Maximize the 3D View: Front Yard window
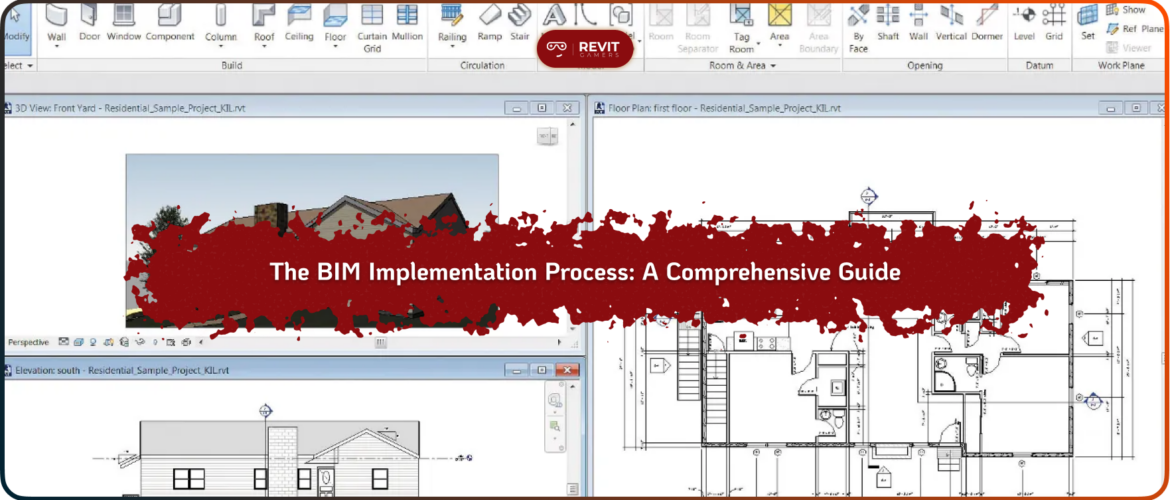This screenshot has width=1170, height=500. (x=542, y=108)
